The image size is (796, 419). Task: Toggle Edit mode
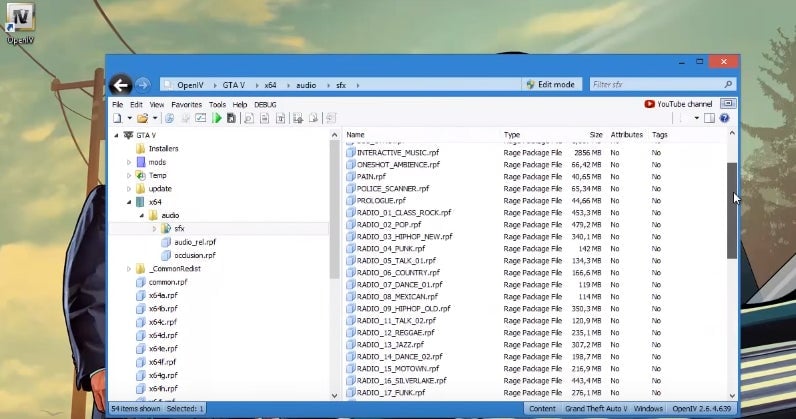(549, 85)
